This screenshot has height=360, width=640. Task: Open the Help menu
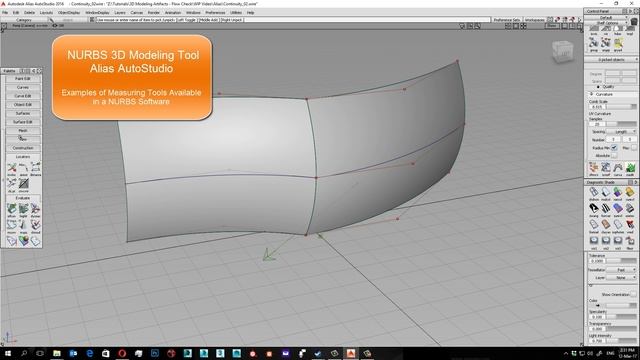point(251,13)
